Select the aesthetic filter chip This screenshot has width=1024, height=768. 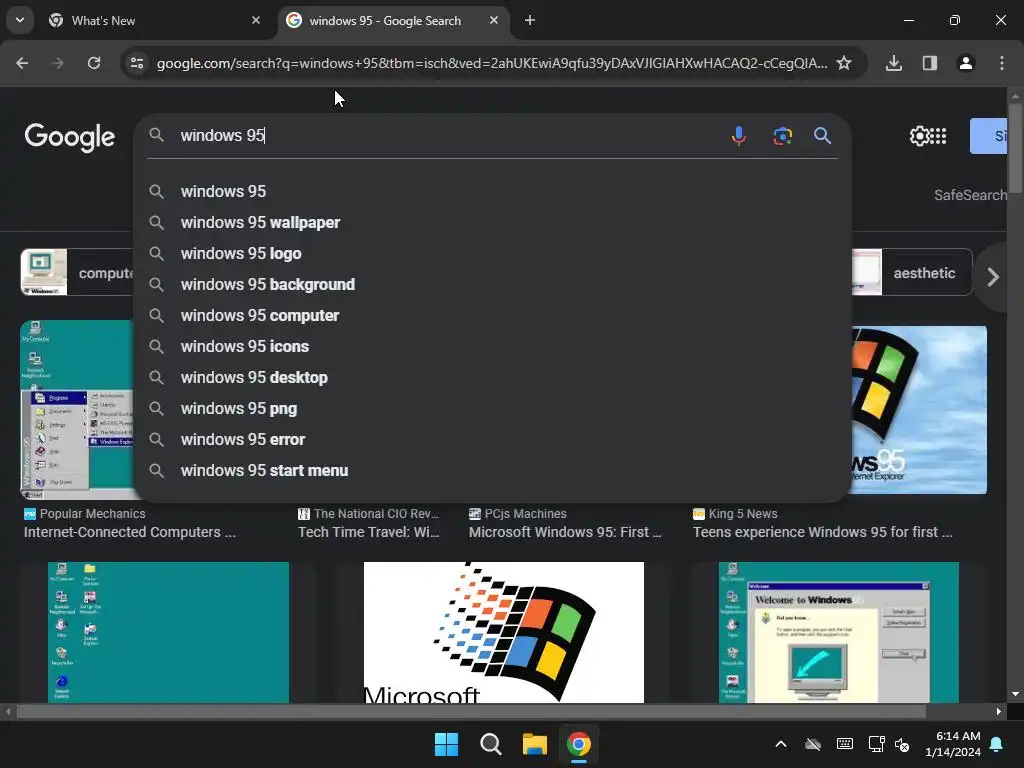(x=912, y=272)
